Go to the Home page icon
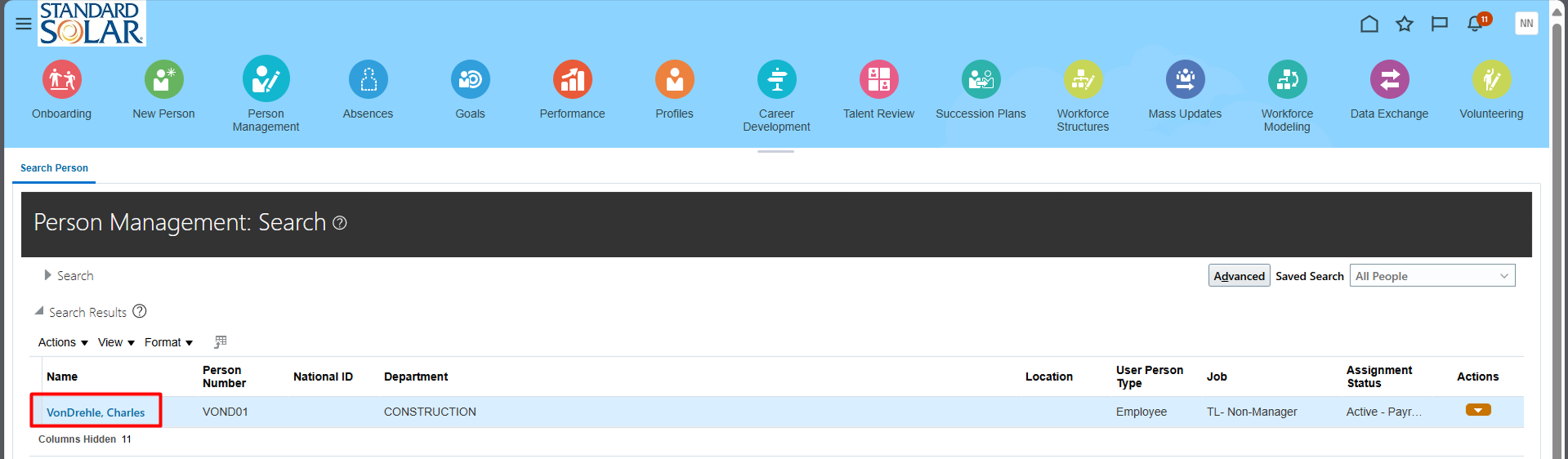This screenshot has width=1568, height=459. coord(1370,24)
